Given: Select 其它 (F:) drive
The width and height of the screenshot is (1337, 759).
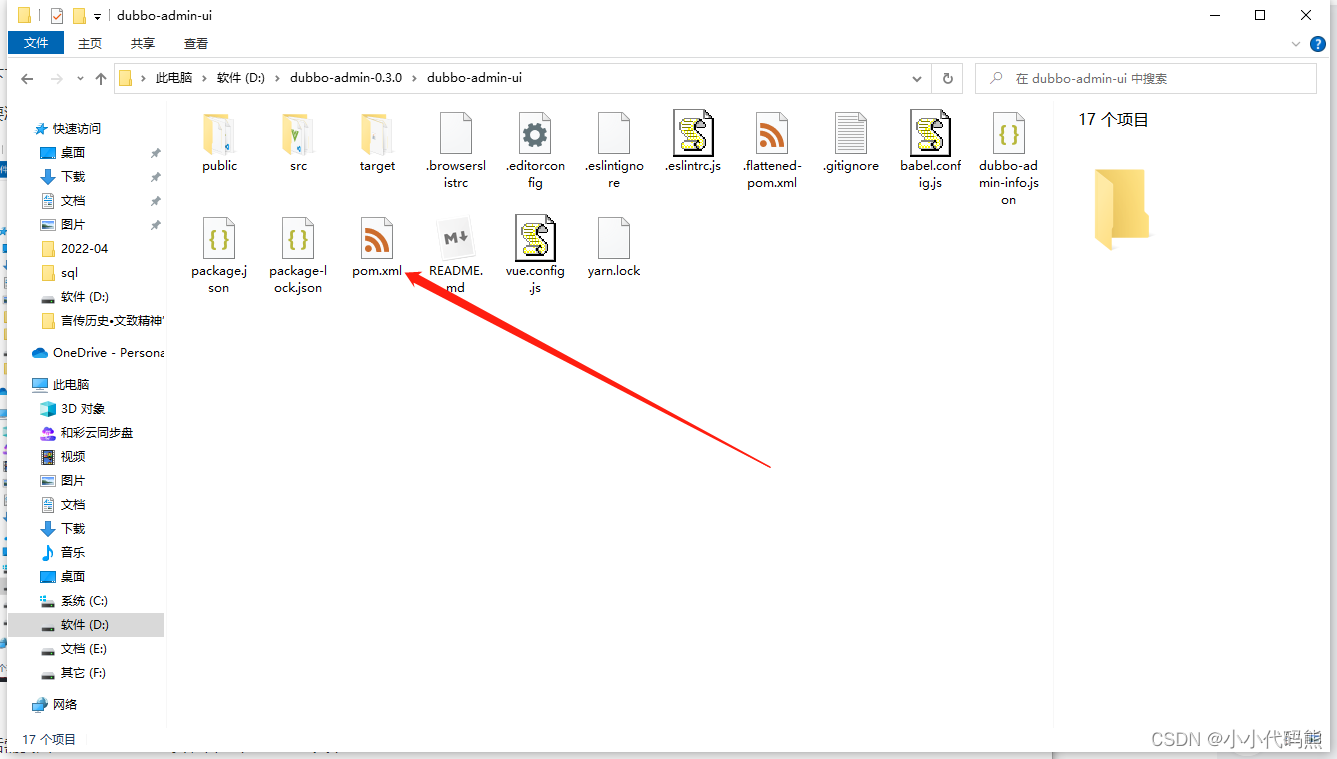Looking at the screenshot, I should 83,672.
